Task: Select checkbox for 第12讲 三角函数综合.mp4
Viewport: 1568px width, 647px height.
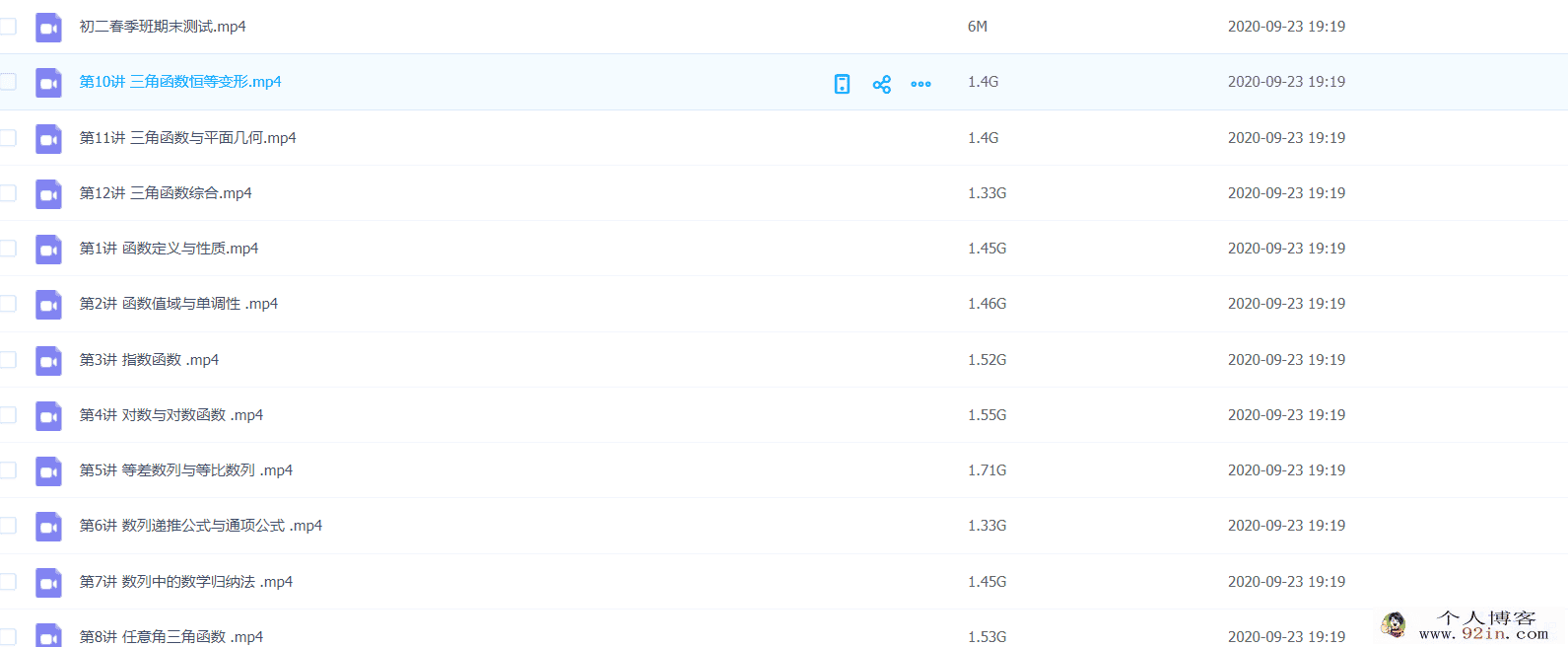Action: (8, 192)
